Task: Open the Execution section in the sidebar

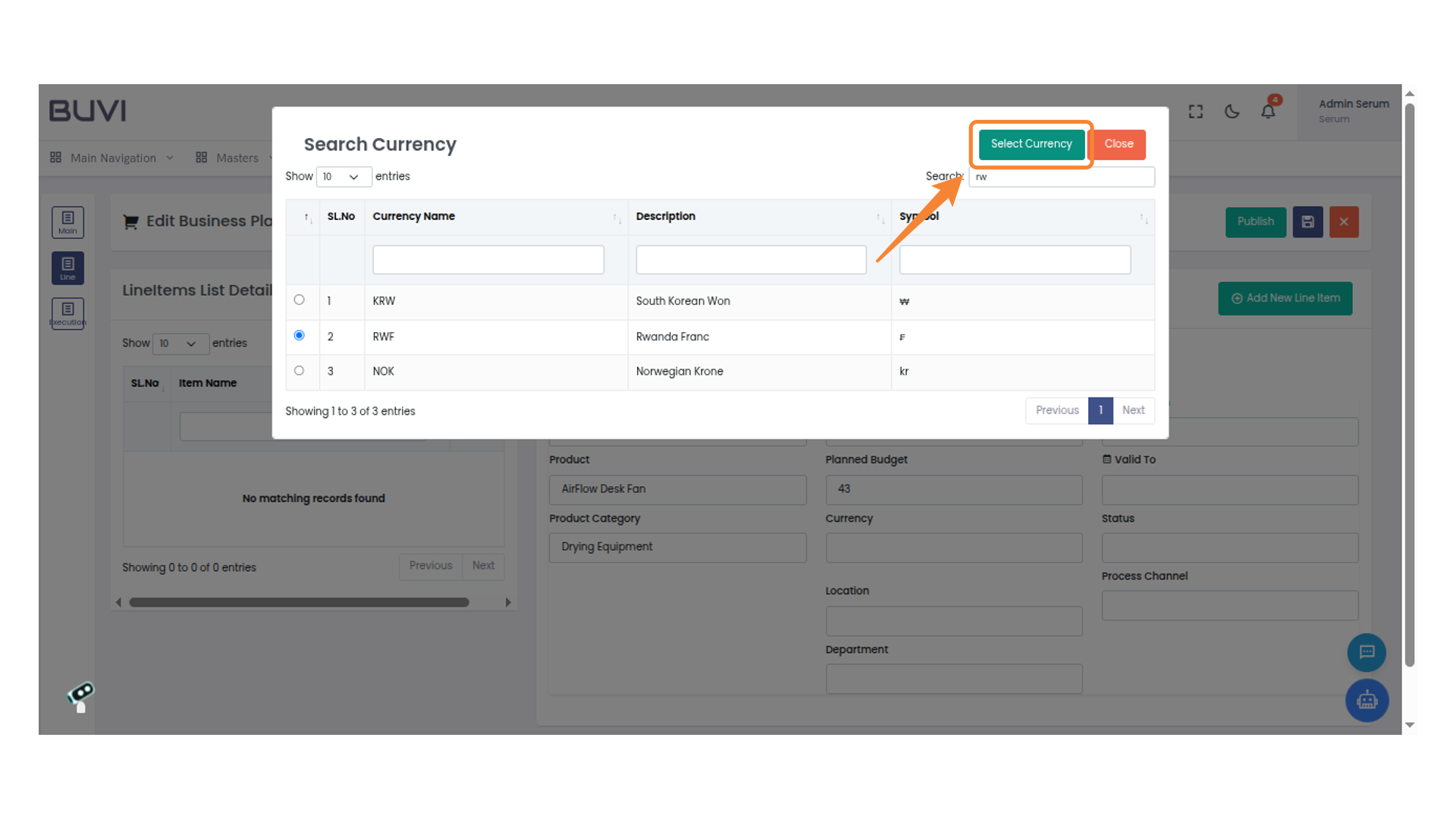Action: pos(67,313)
